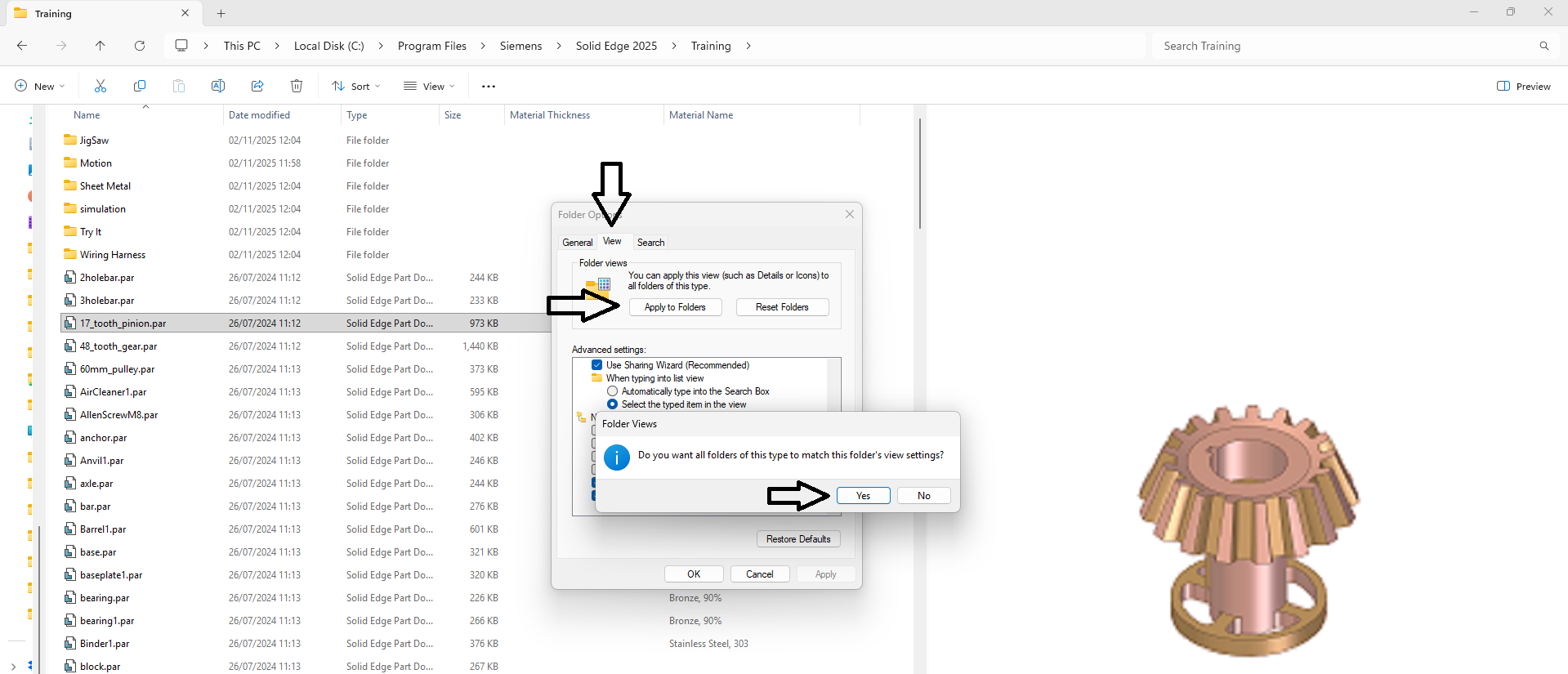
Task: Switch to View tab in Folder Options
Action: [612, 241]
